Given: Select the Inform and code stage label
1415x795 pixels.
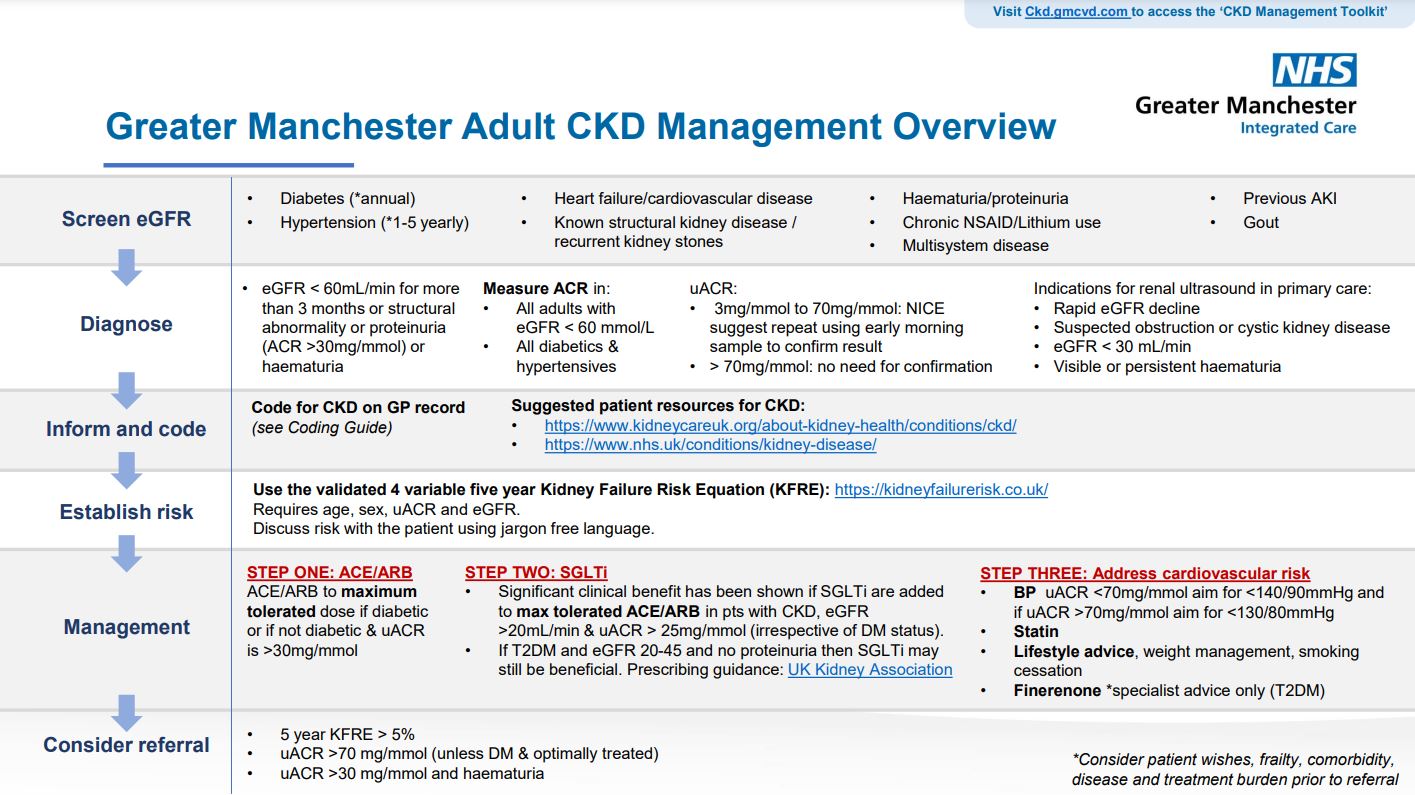Looking at the screenshot, I should click(126, 429).
